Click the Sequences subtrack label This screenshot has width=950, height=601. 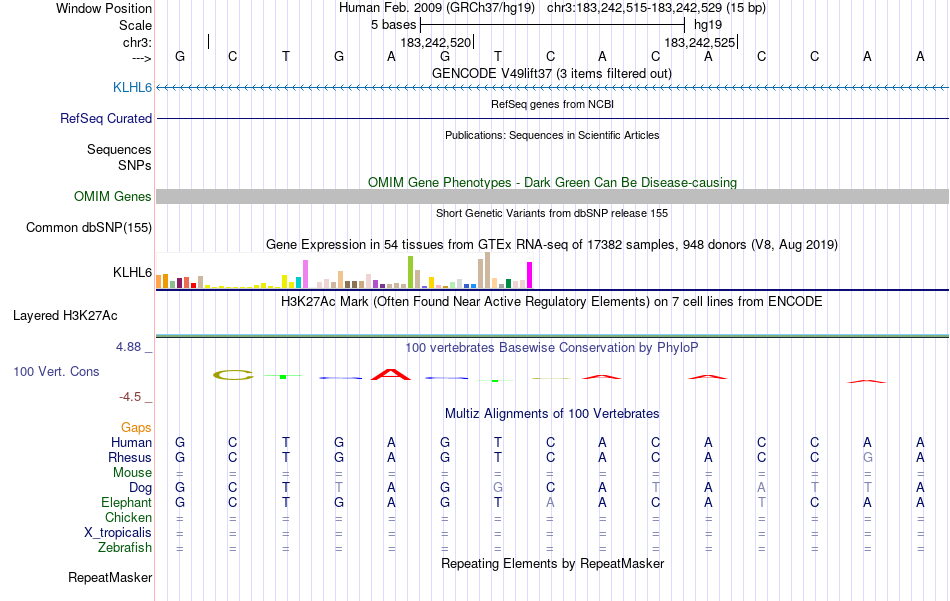(119, 149)
